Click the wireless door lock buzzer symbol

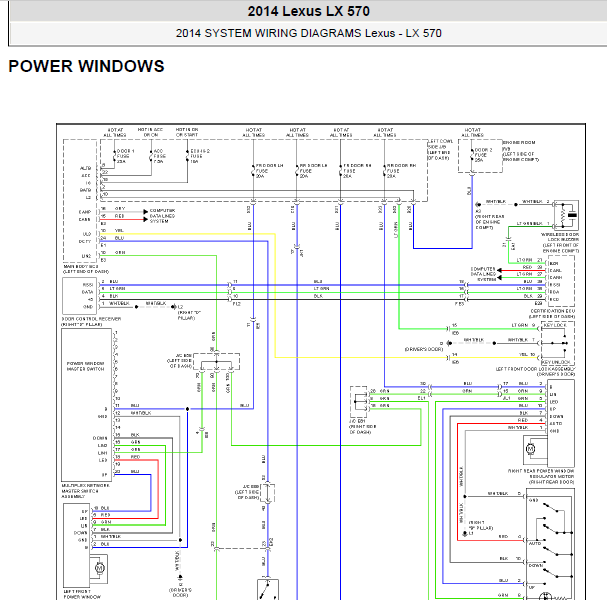(x=566, y=215)
